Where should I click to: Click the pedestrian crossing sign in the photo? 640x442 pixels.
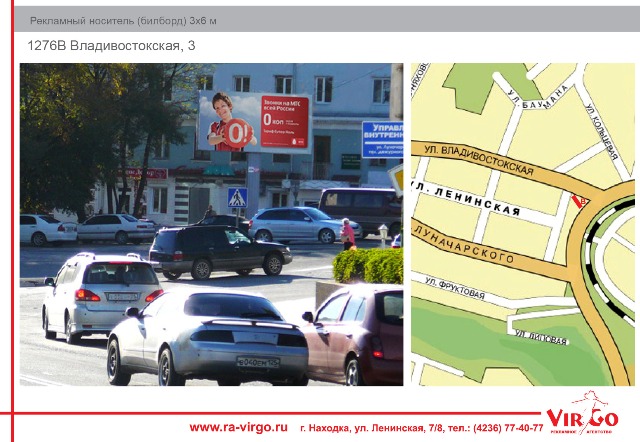coord(237,197)
